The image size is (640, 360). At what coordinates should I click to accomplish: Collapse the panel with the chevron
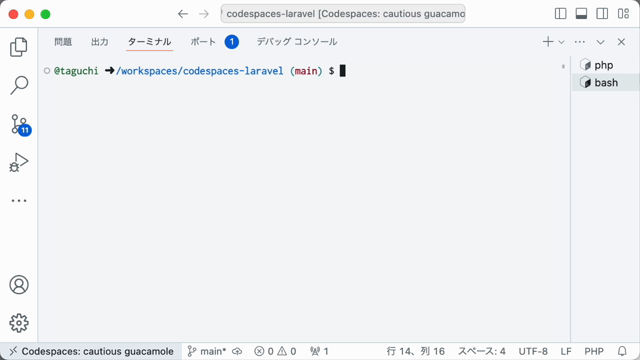click(600, 42)
